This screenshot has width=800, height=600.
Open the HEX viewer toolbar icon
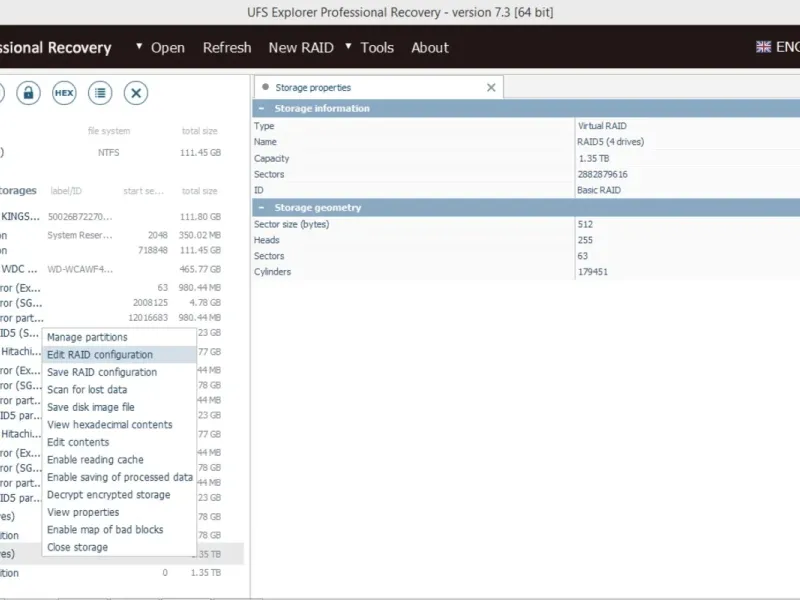tap(64, 93)
